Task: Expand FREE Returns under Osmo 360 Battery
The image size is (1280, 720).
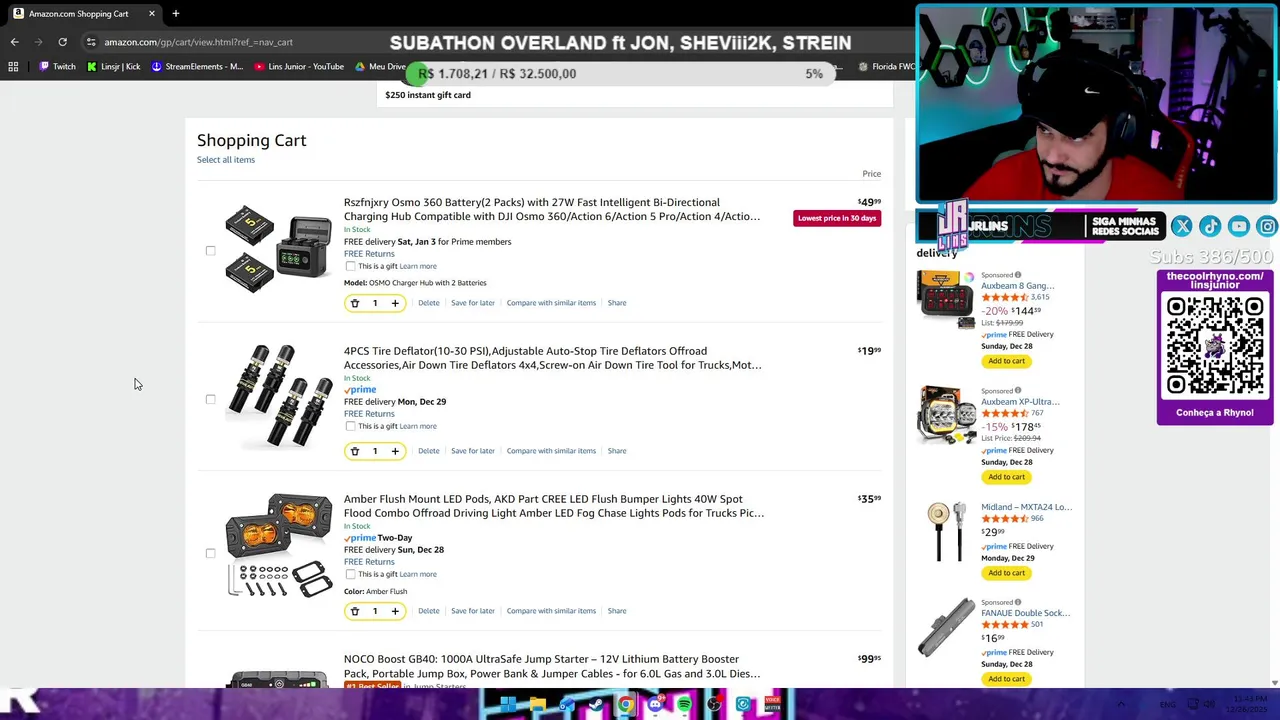Action: coord(369,254)
